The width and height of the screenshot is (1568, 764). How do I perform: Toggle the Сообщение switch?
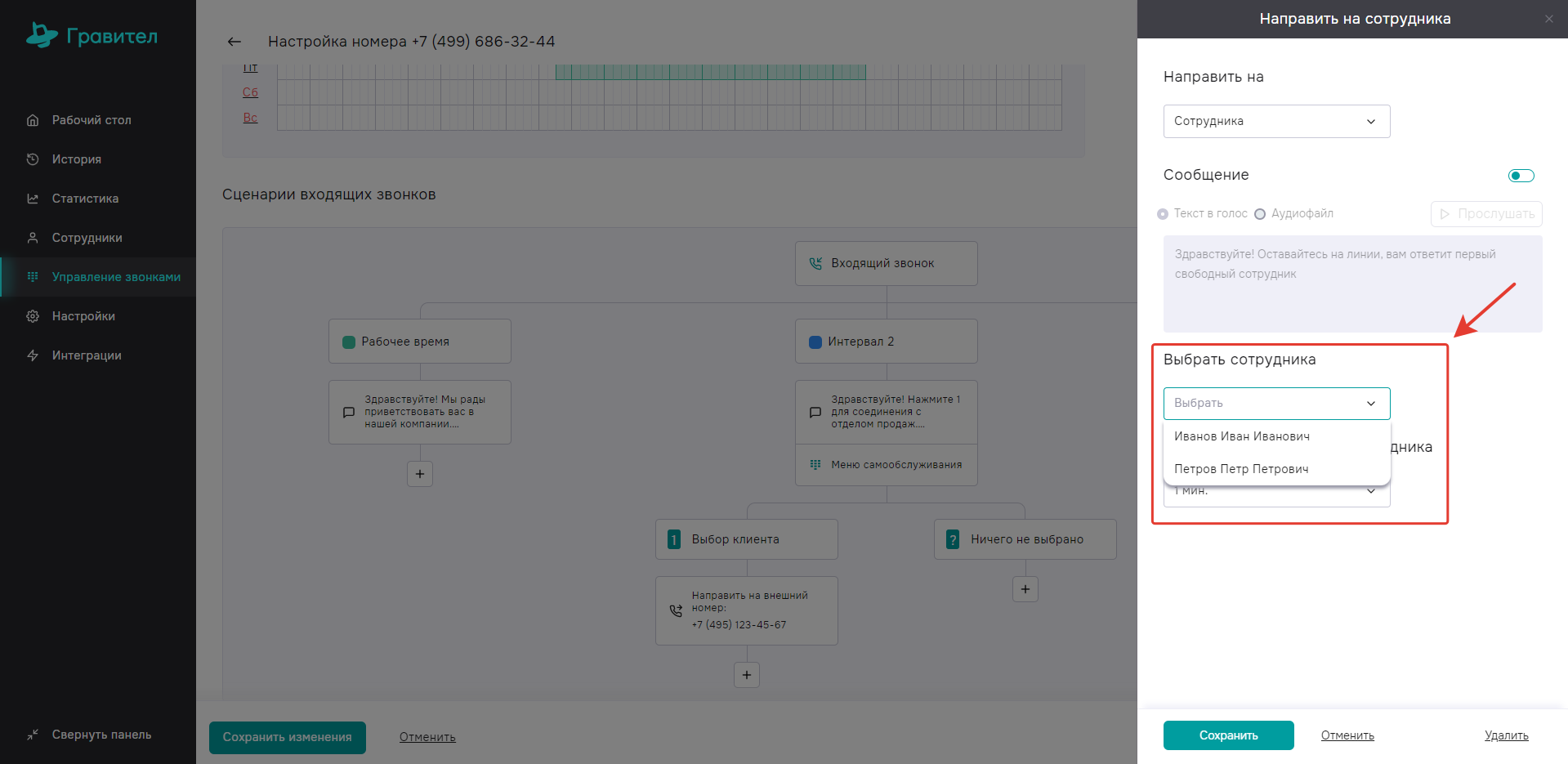pos(1521,176)
